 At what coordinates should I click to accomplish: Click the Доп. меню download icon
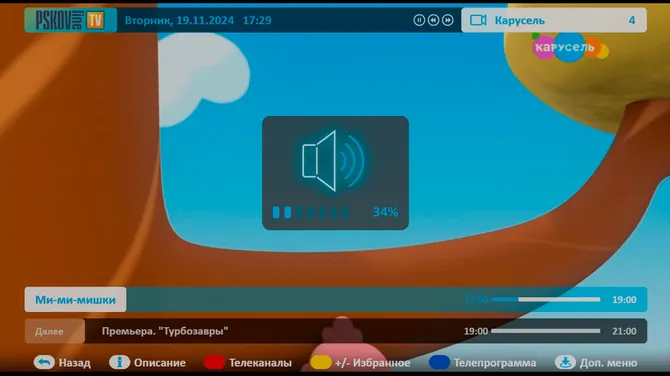[x=565, y=362]
